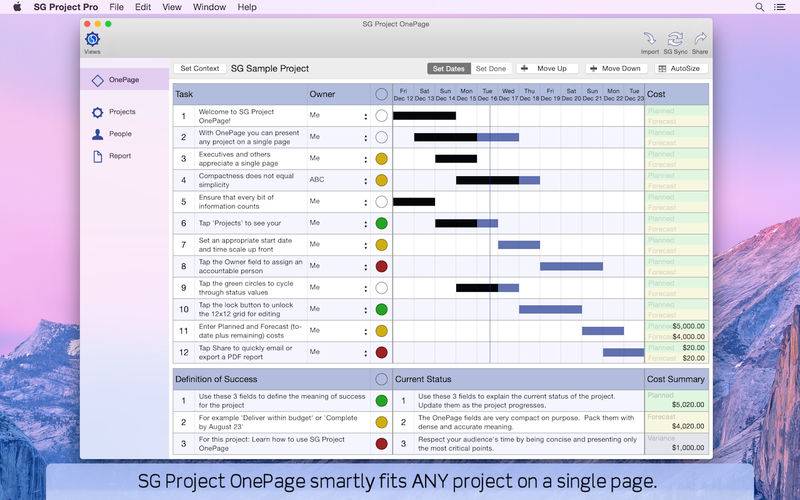Cycle yellow status circle for task 3
Screen dimensions: 800x500
(x=381, y=159)
